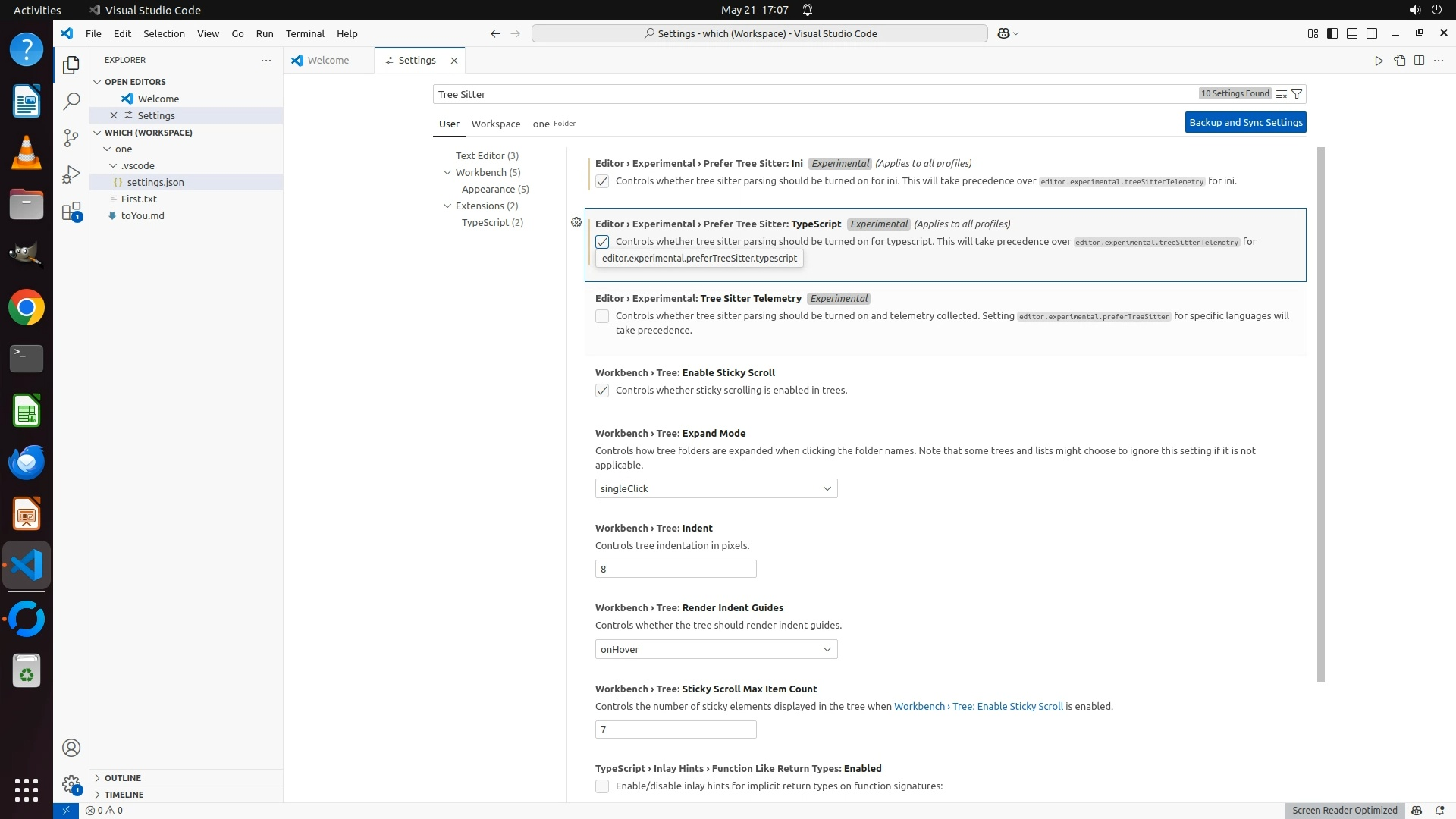Viewport: 1456px width, 819px height.
Task: Click the Tree Indent value field
Action: (675, 569)
